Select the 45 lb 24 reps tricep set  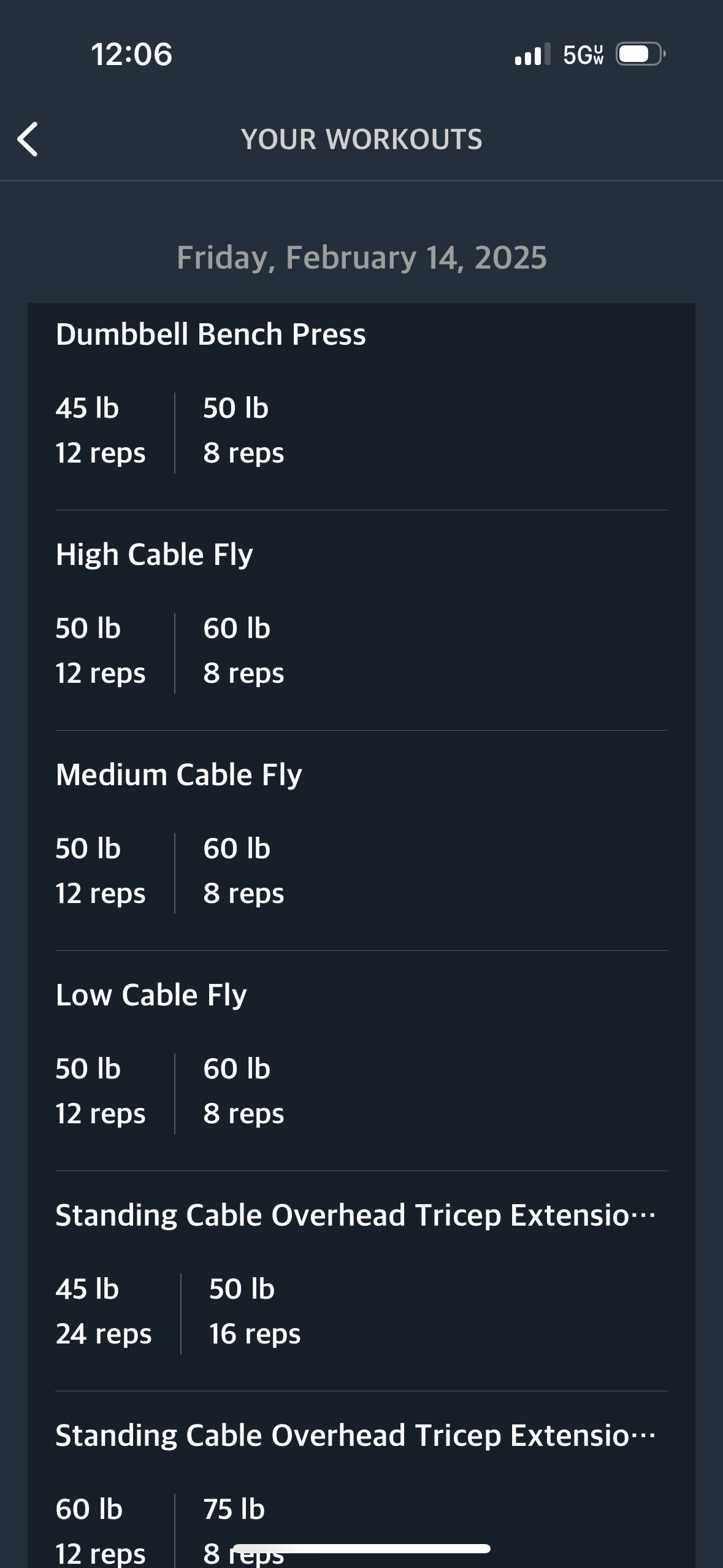103,1312
